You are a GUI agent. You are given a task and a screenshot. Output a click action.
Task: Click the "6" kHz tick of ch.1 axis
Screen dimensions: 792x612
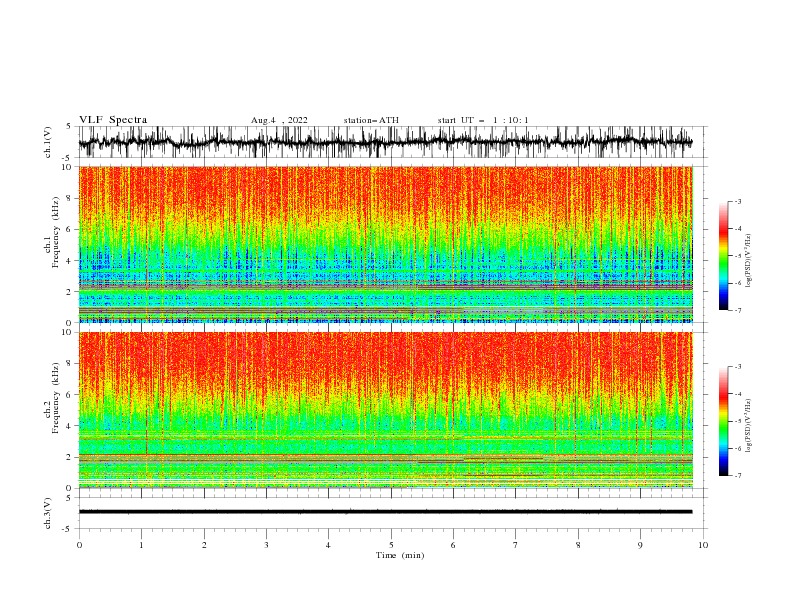(x=69, y=230)
